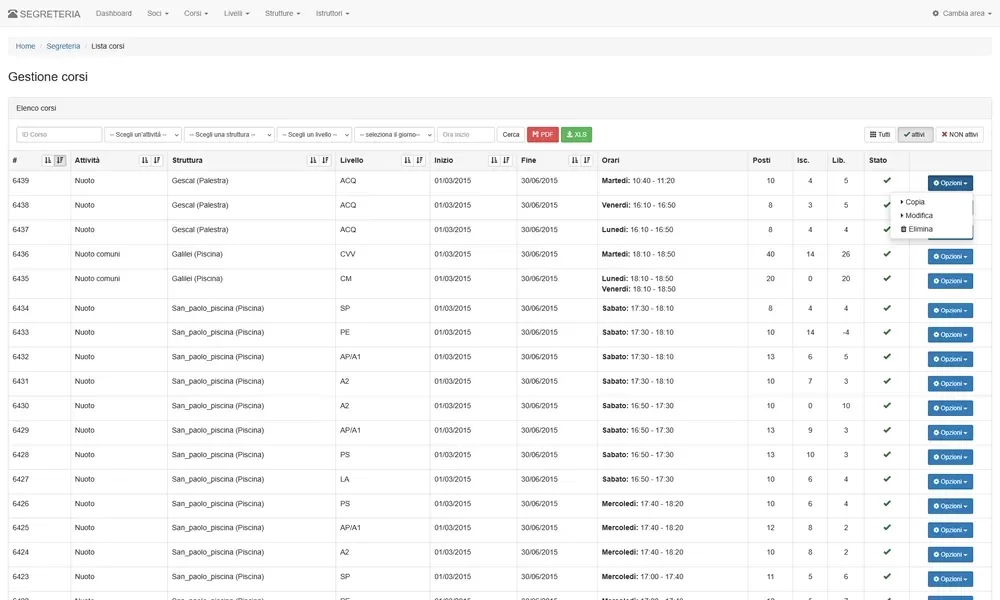Choose Modifica from the options menu
This screenshot has height=600, width=1000.
pos(916,216)
